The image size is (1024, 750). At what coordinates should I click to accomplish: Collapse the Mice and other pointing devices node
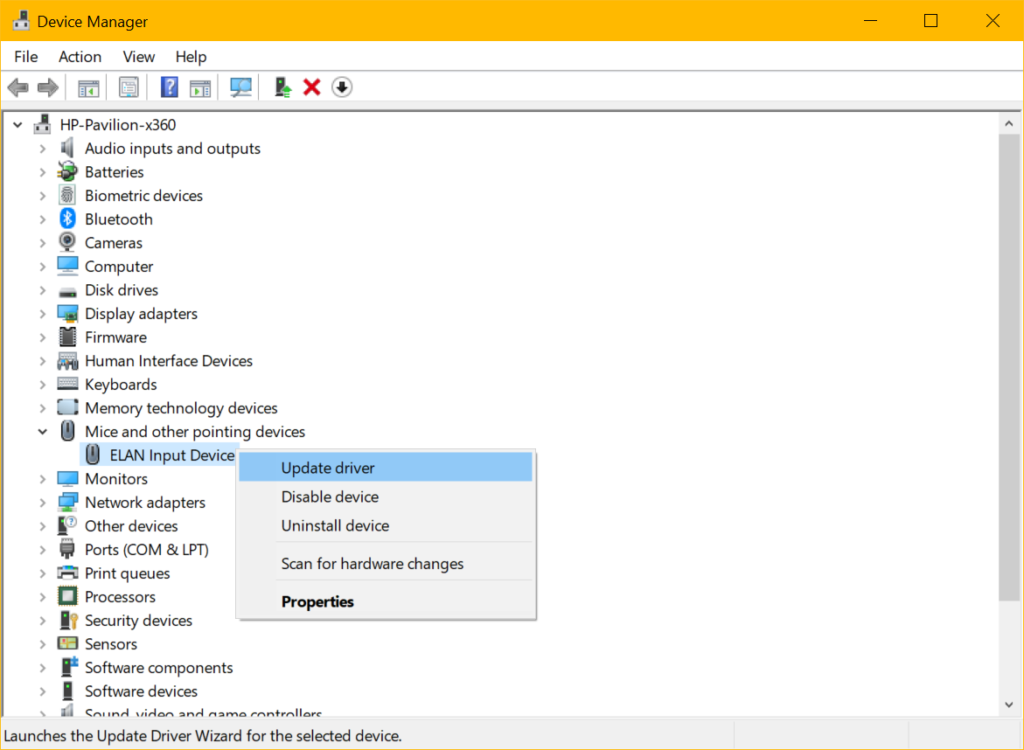click(42, 432)
